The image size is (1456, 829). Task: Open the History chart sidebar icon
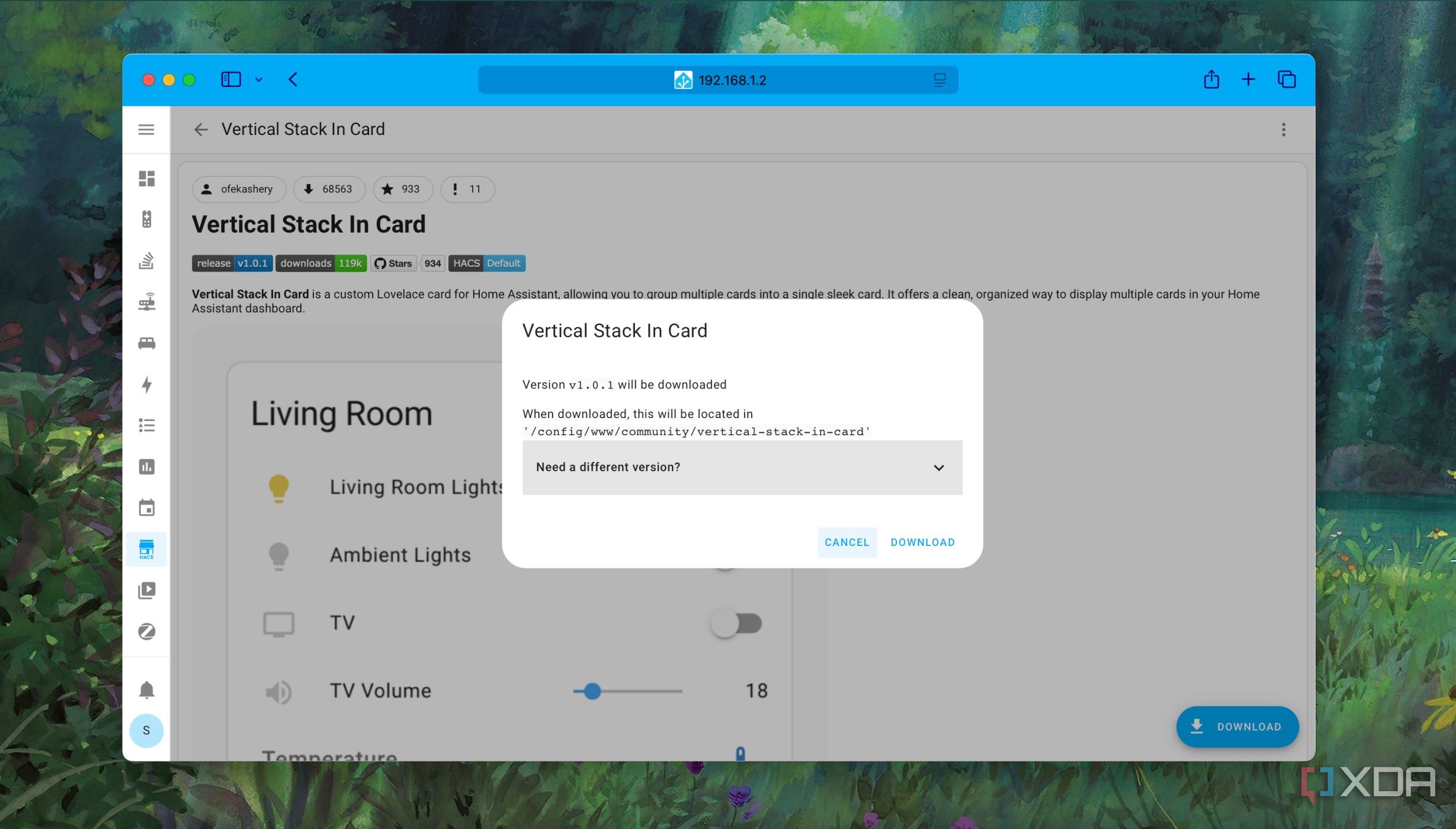click(x=146, y=467)
